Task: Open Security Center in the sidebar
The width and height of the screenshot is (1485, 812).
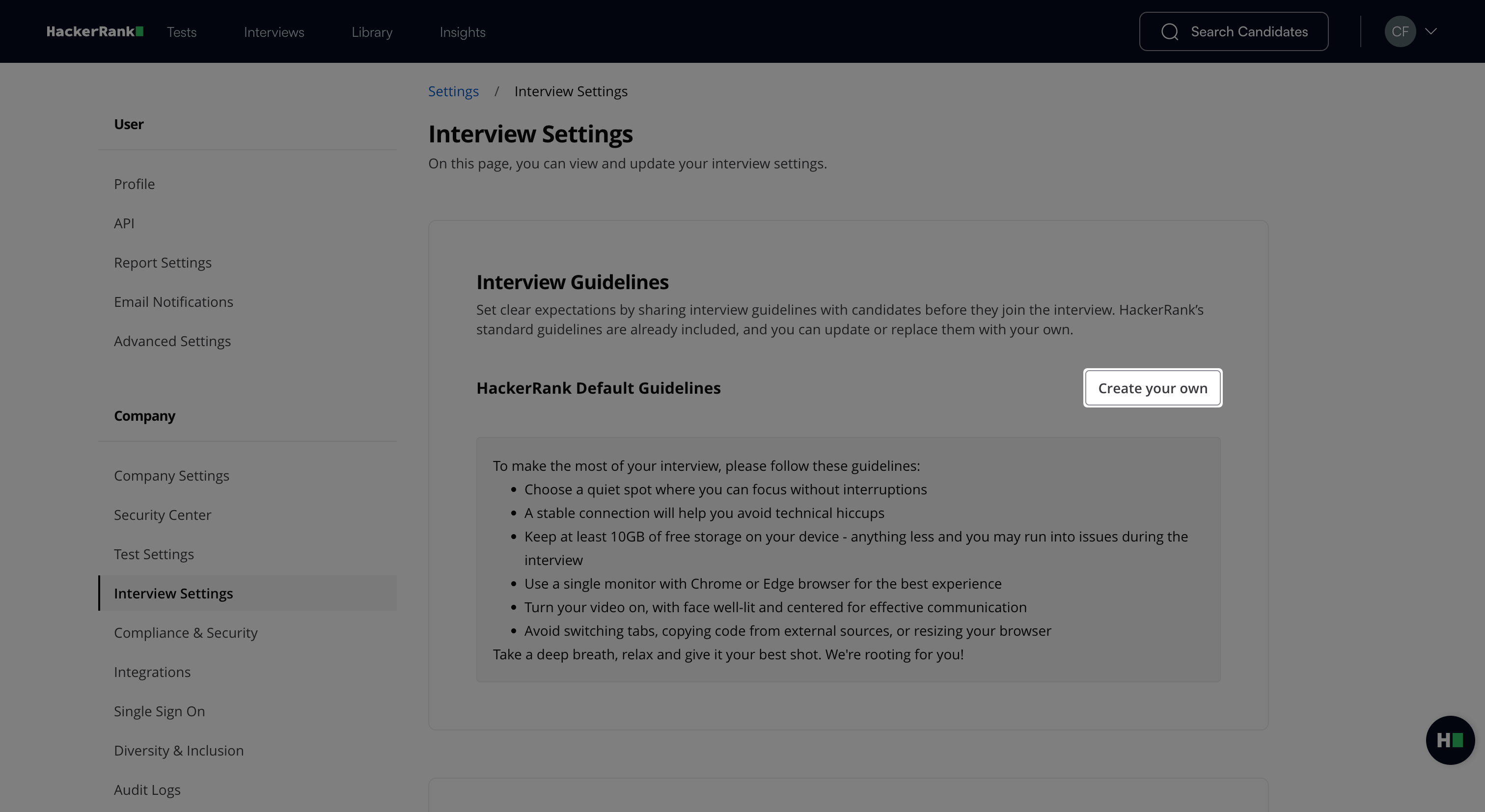Action: pyautogui.click(x=163, y=515)
